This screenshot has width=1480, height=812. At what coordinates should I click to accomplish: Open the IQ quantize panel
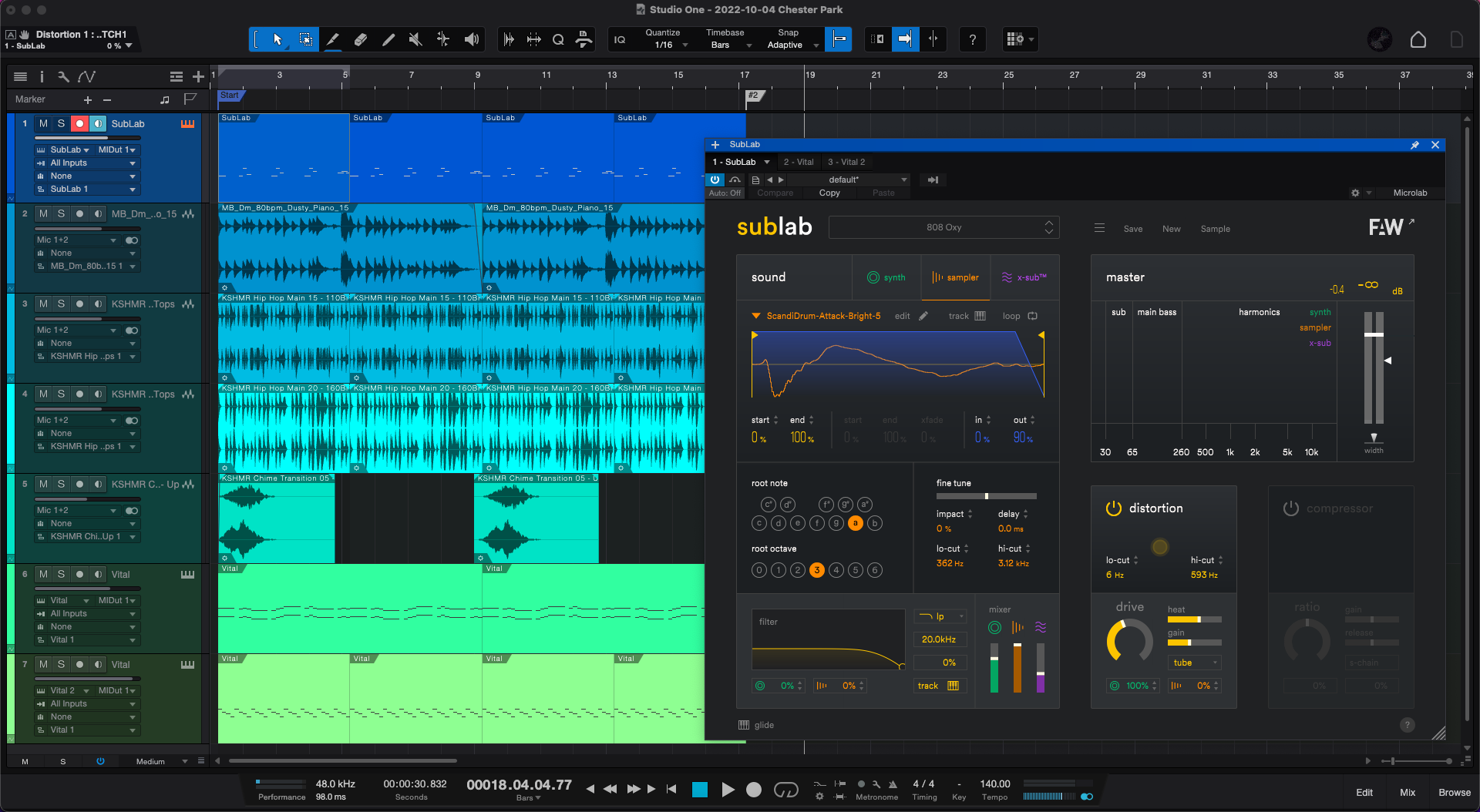coord(620,39)
